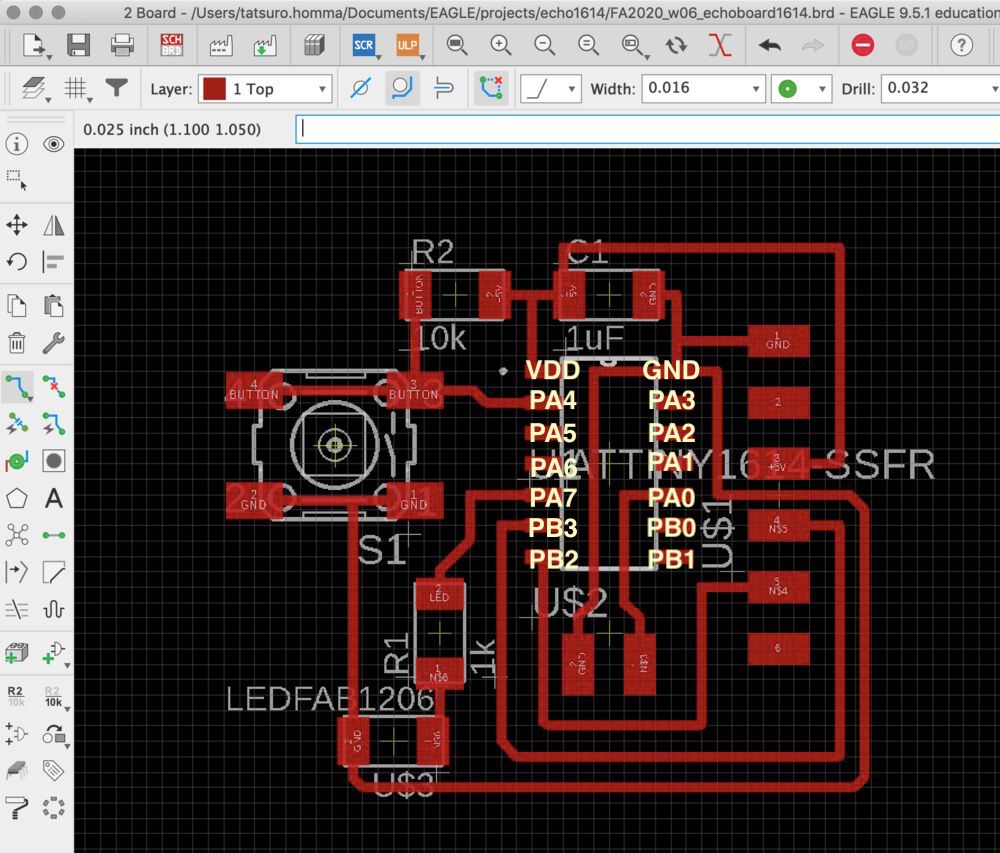Click the Drill field showing 0.032
This screenshot has width=1000, height=853.
(x=941, y=89)
